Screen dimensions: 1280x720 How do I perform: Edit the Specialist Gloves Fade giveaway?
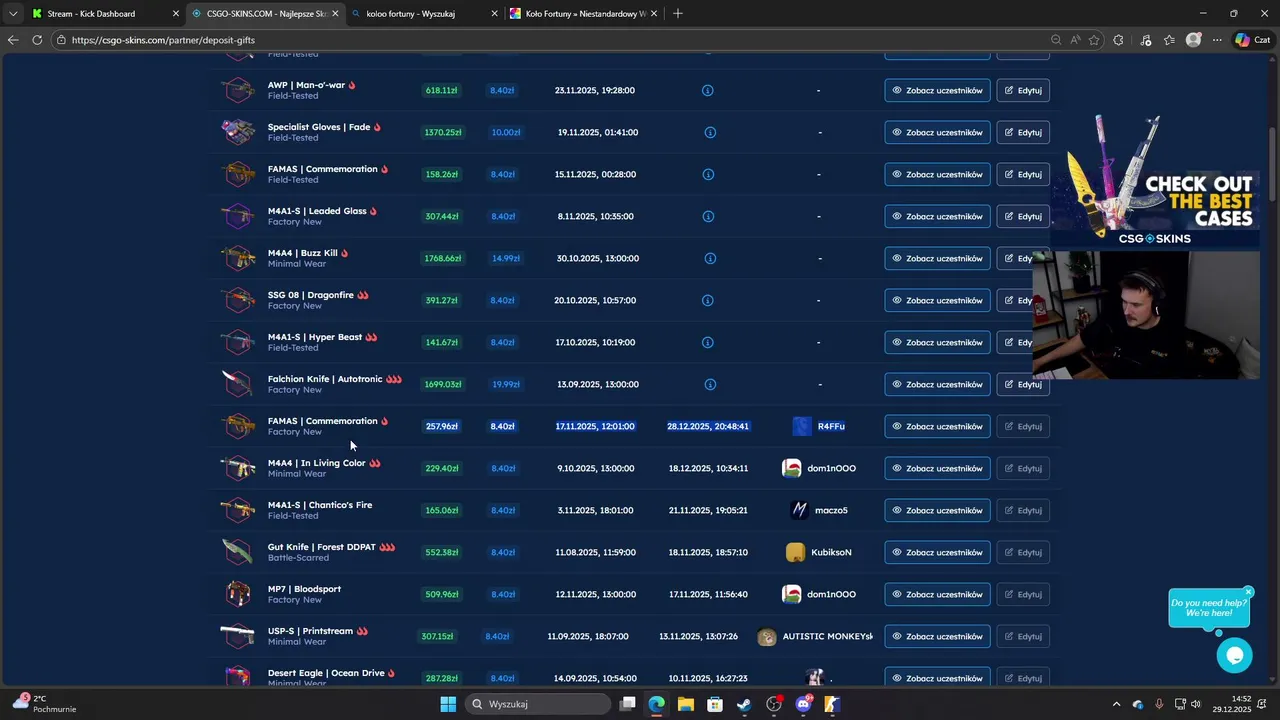coord(1023,132)
